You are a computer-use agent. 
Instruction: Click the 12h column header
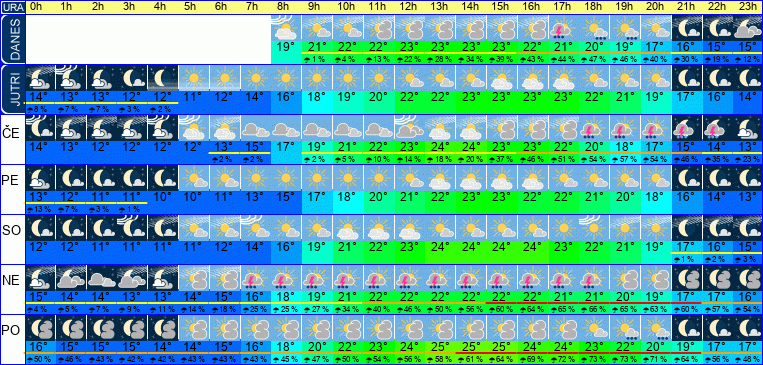pyautogui.click(x=409, y=7)
